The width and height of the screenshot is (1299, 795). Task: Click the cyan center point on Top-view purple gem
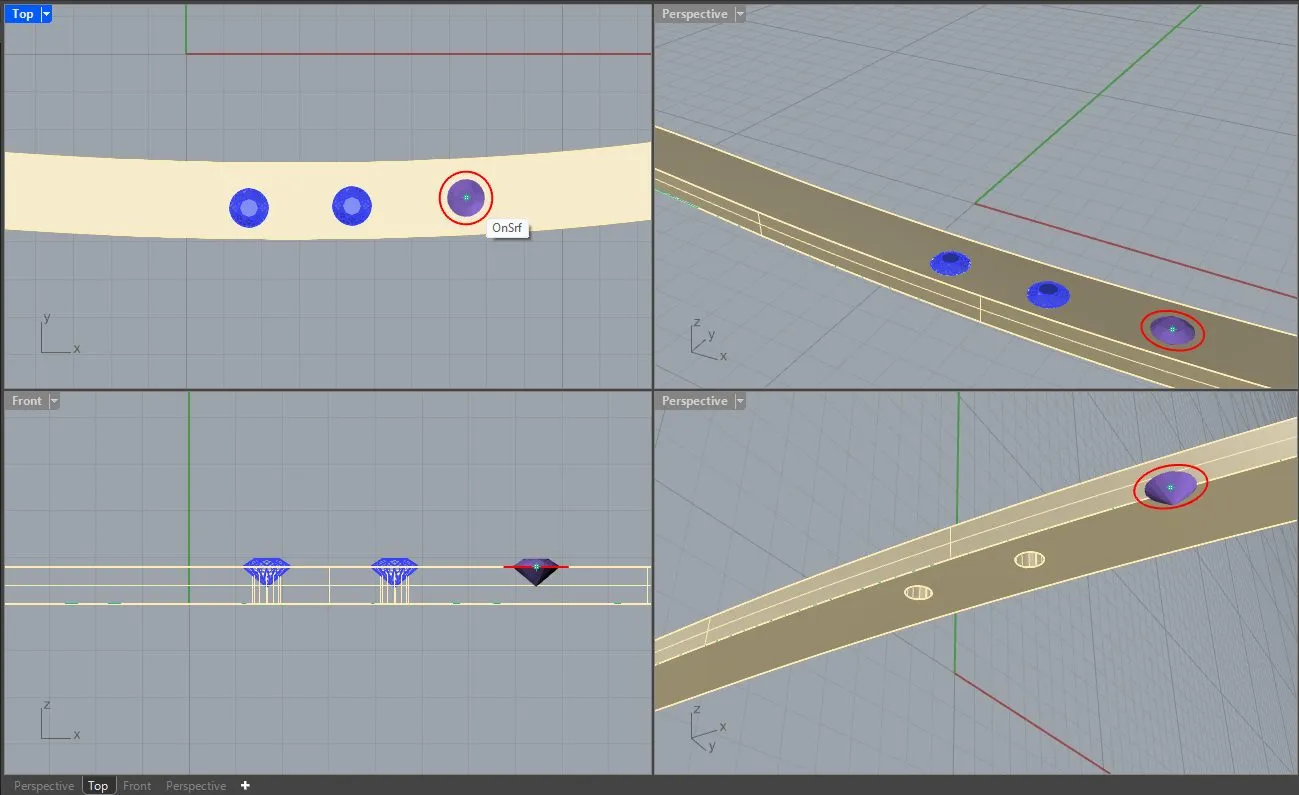tap(466, 198)
